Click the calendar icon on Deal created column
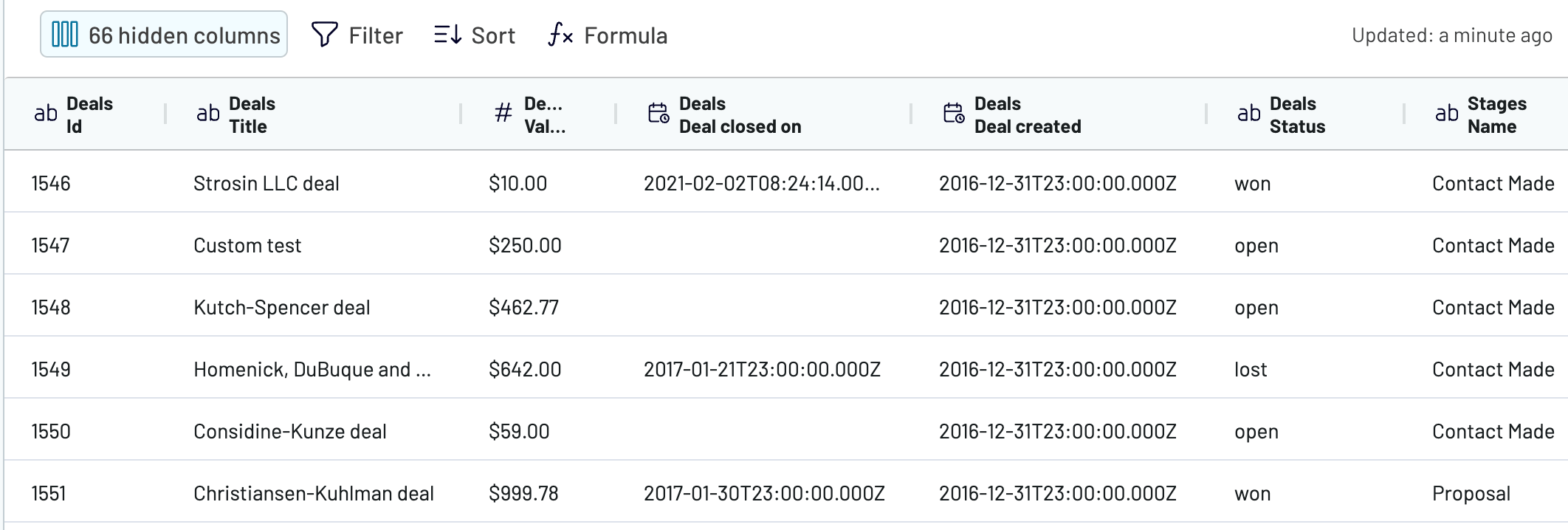Viewport: 1568px width, 530px height. tap(954, 114)
